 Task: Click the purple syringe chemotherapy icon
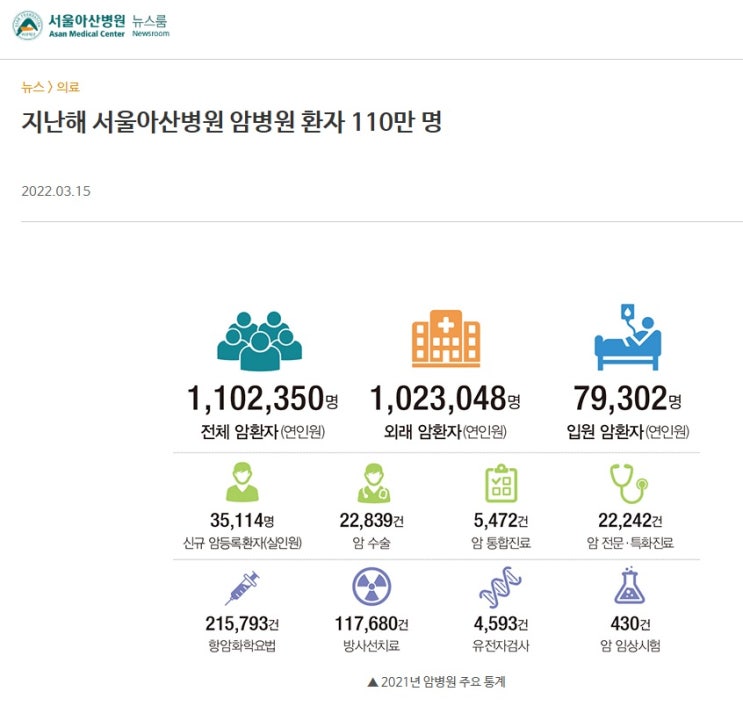point(242,588)
